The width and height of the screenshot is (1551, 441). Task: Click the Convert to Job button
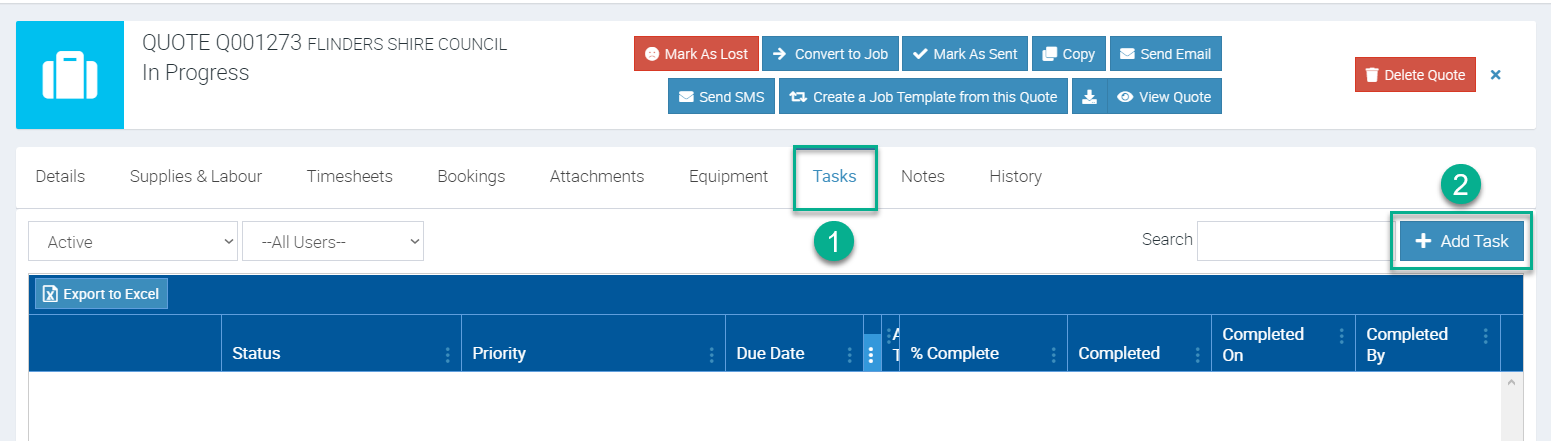click(830, 54)
